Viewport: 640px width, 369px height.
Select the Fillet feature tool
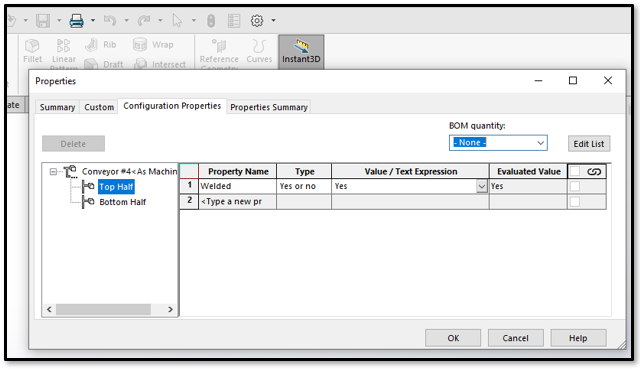pos(33,51)
